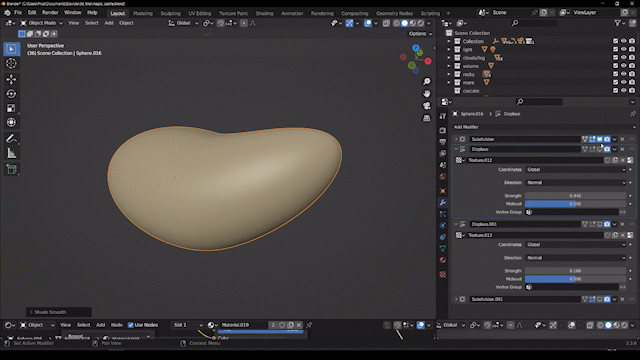Open the Physics properties tab

point(443,225)
